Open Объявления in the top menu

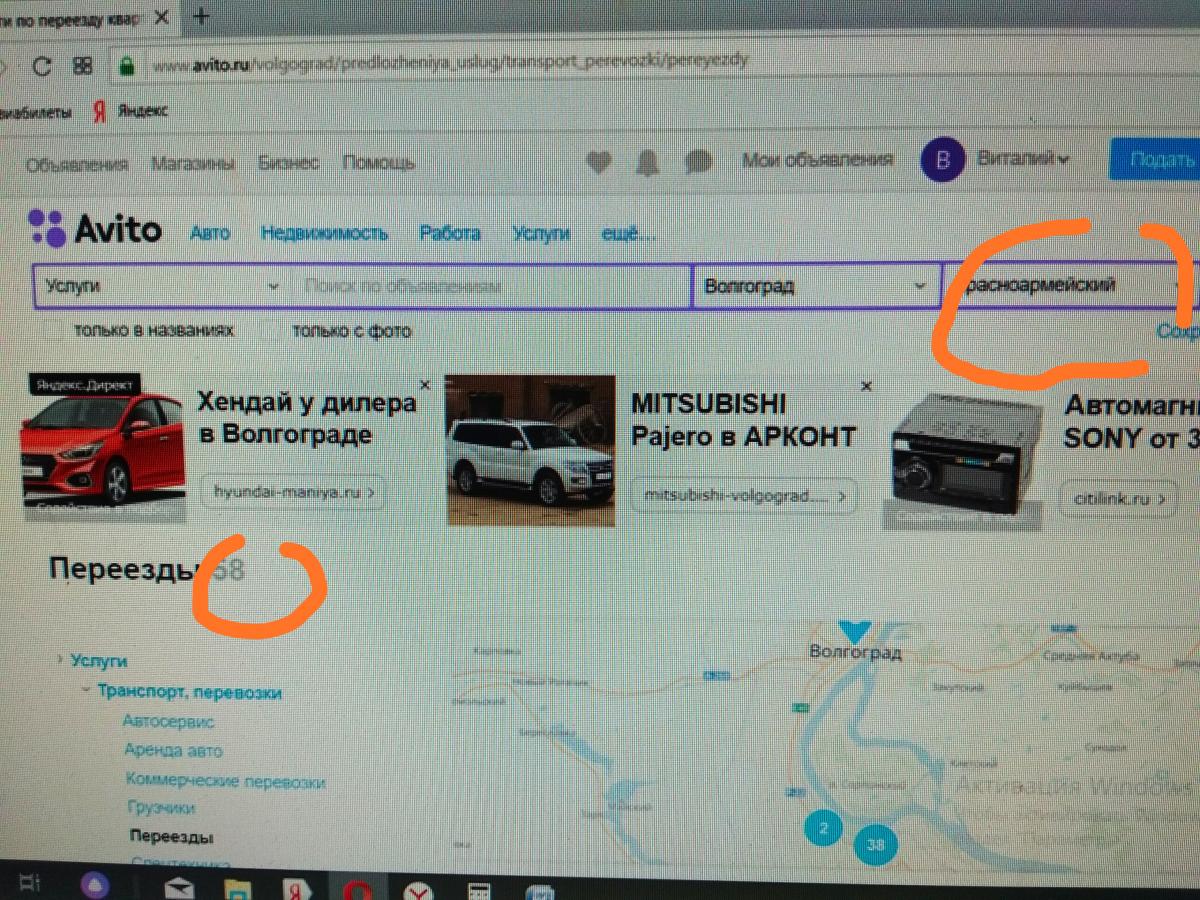[77, 164]
